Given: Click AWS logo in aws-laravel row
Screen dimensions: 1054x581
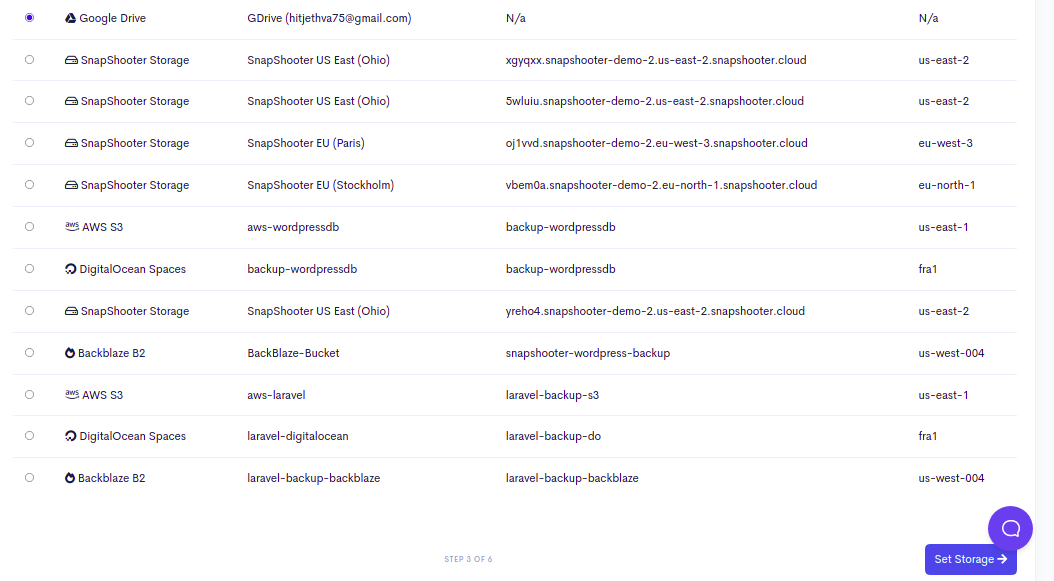Looking at the screenshot, I should tap(72, 394).
